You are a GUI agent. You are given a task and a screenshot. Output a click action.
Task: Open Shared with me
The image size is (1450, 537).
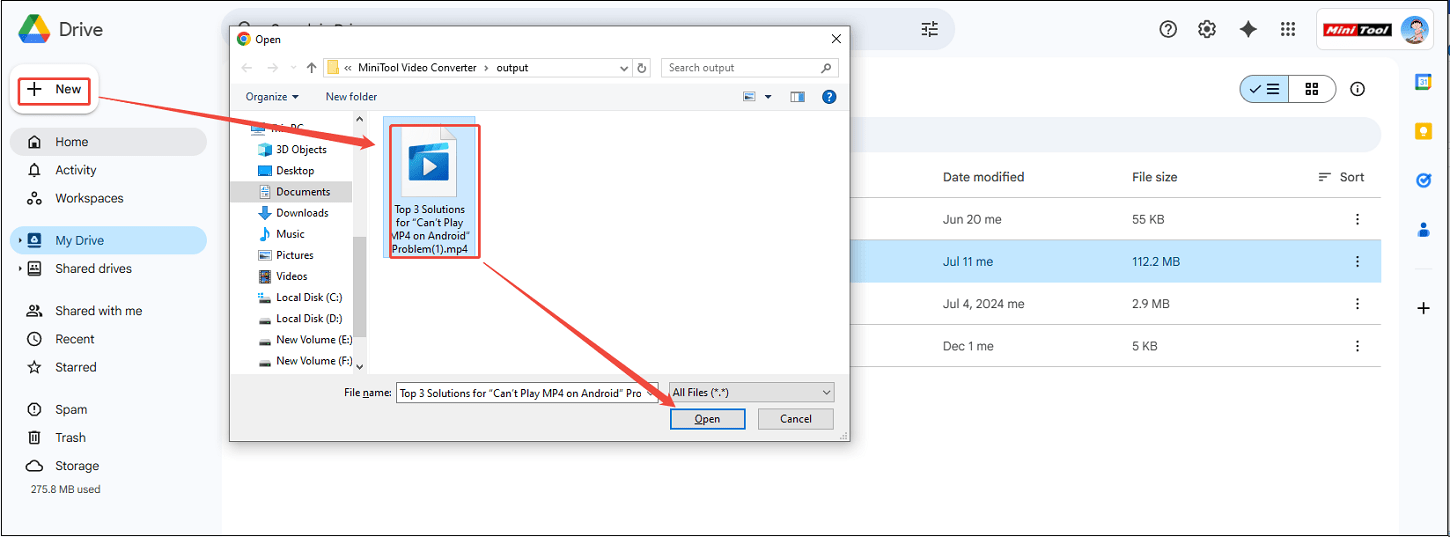pyautogui.click(x=108, y=311)
